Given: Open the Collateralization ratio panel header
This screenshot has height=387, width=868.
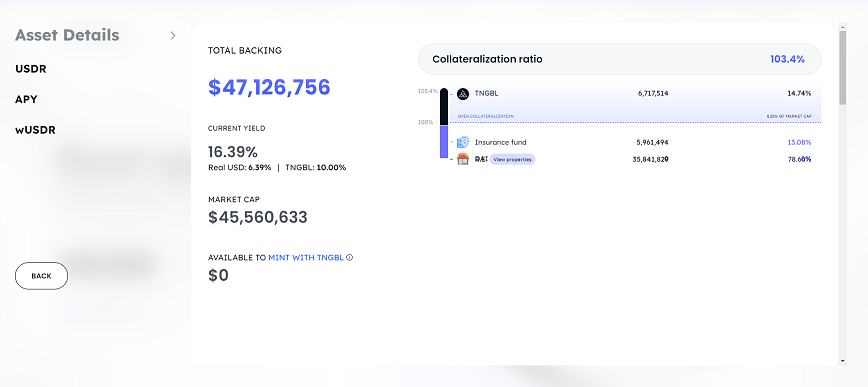Looking at the screenshot, I should tap(619, 59).
